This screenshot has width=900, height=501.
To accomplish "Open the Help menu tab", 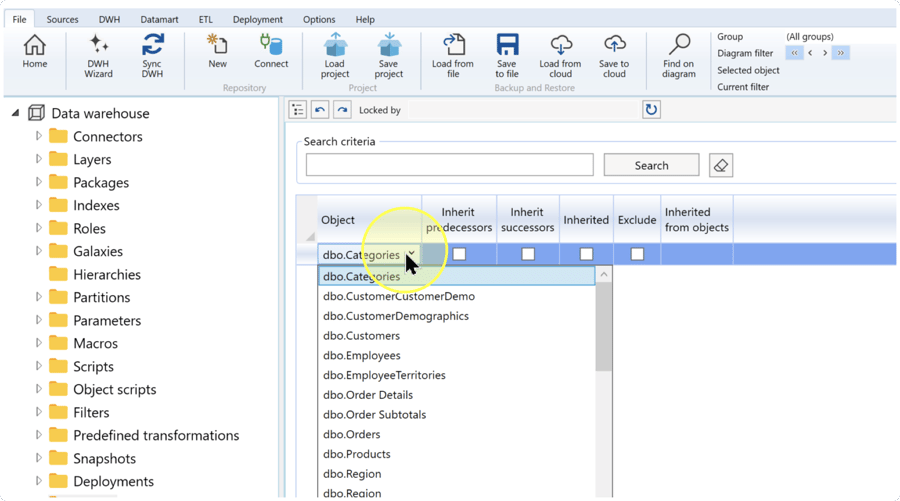I will coord(365,19).
